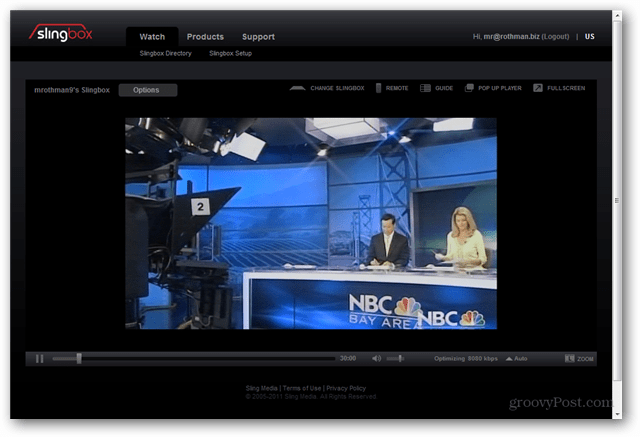Open the Terms of Use link
640x437 pixels.
[x=302, y=388]
